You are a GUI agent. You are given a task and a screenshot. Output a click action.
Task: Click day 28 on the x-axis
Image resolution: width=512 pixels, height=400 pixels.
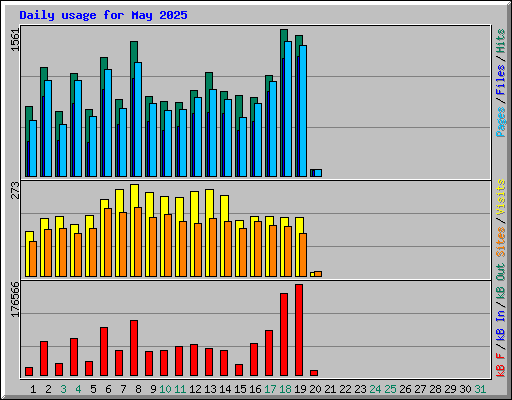pyautogui.click(x=435, y=389)
